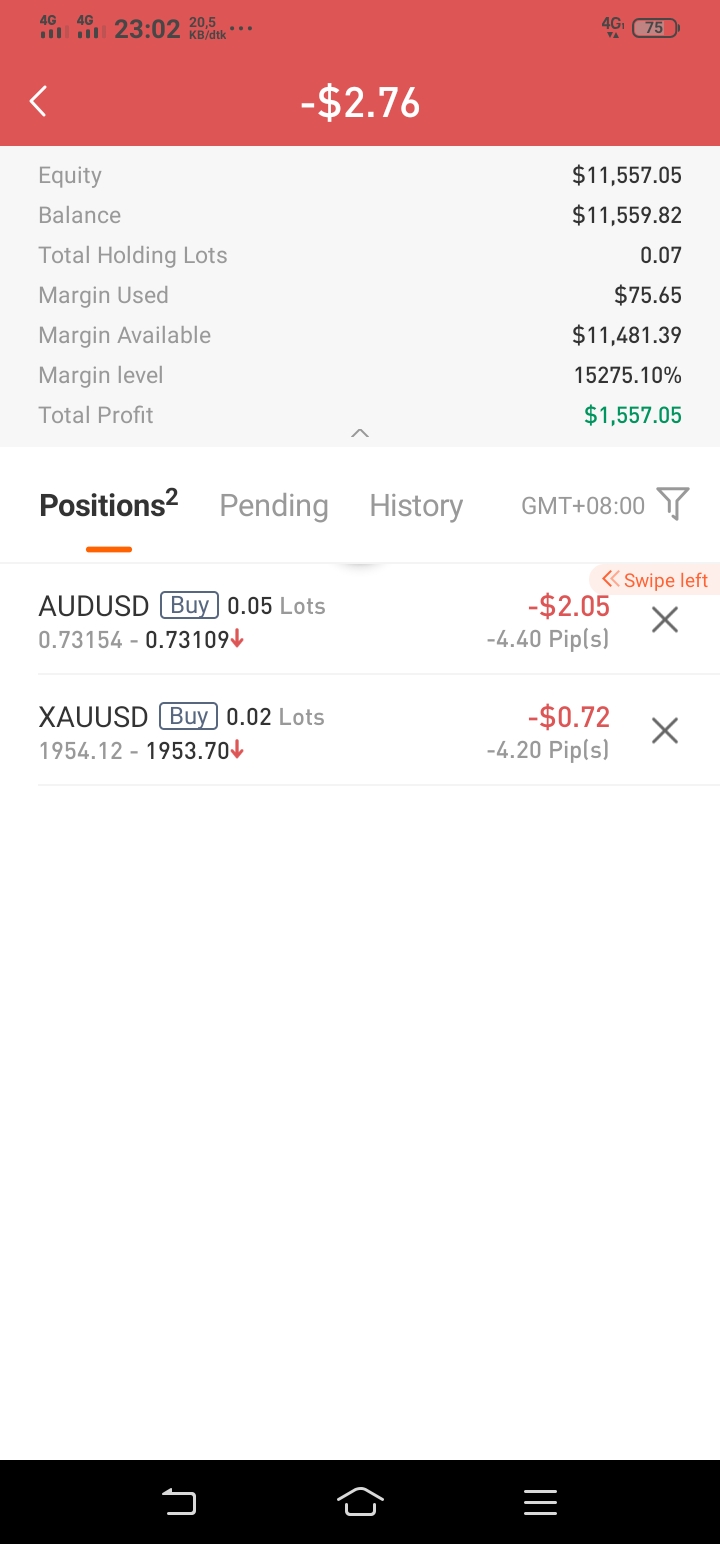
Task: Open the XAUUSD Buy position row
Action: (x=360, y=731)
